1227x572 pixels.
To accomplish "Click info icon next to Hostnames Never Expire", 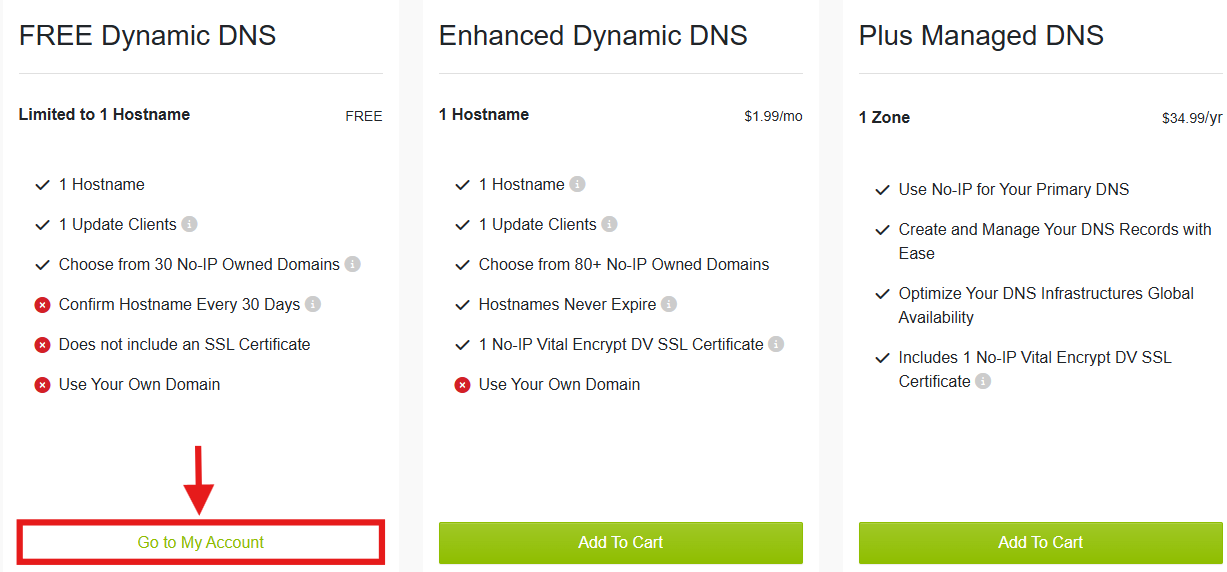I will (669, 305).
